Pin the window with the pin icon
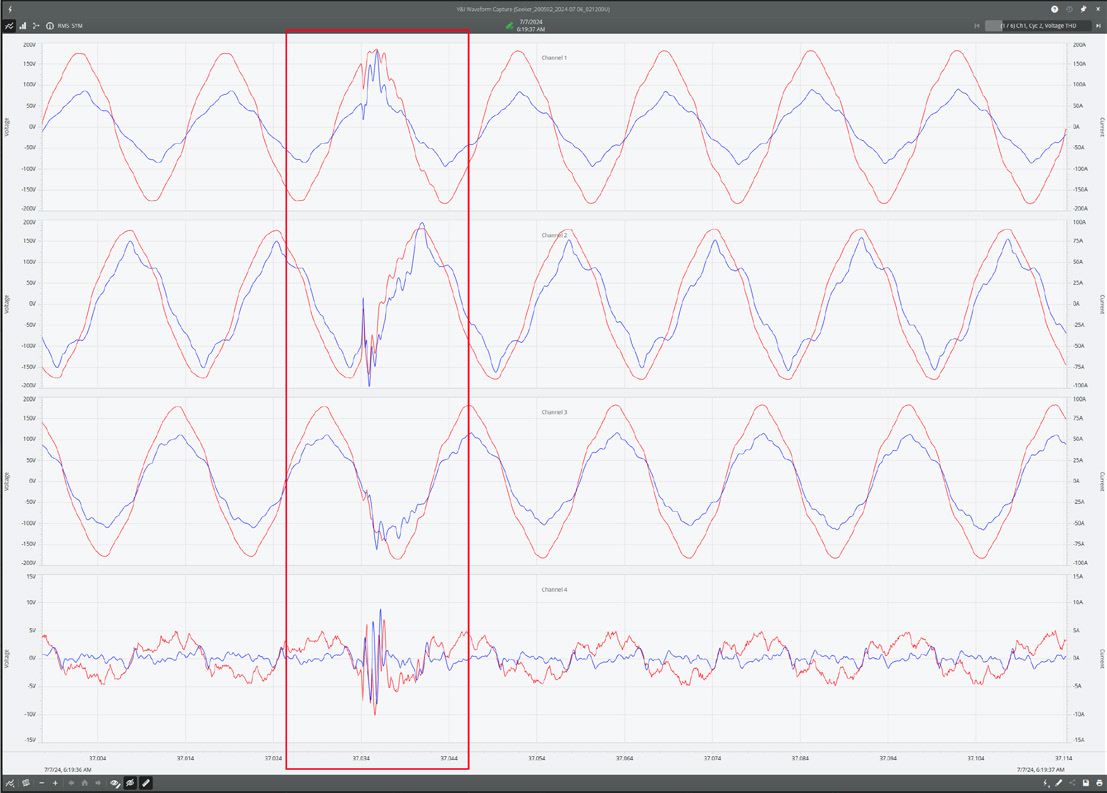This screenshot has width=1107, height=793. 1083,9
